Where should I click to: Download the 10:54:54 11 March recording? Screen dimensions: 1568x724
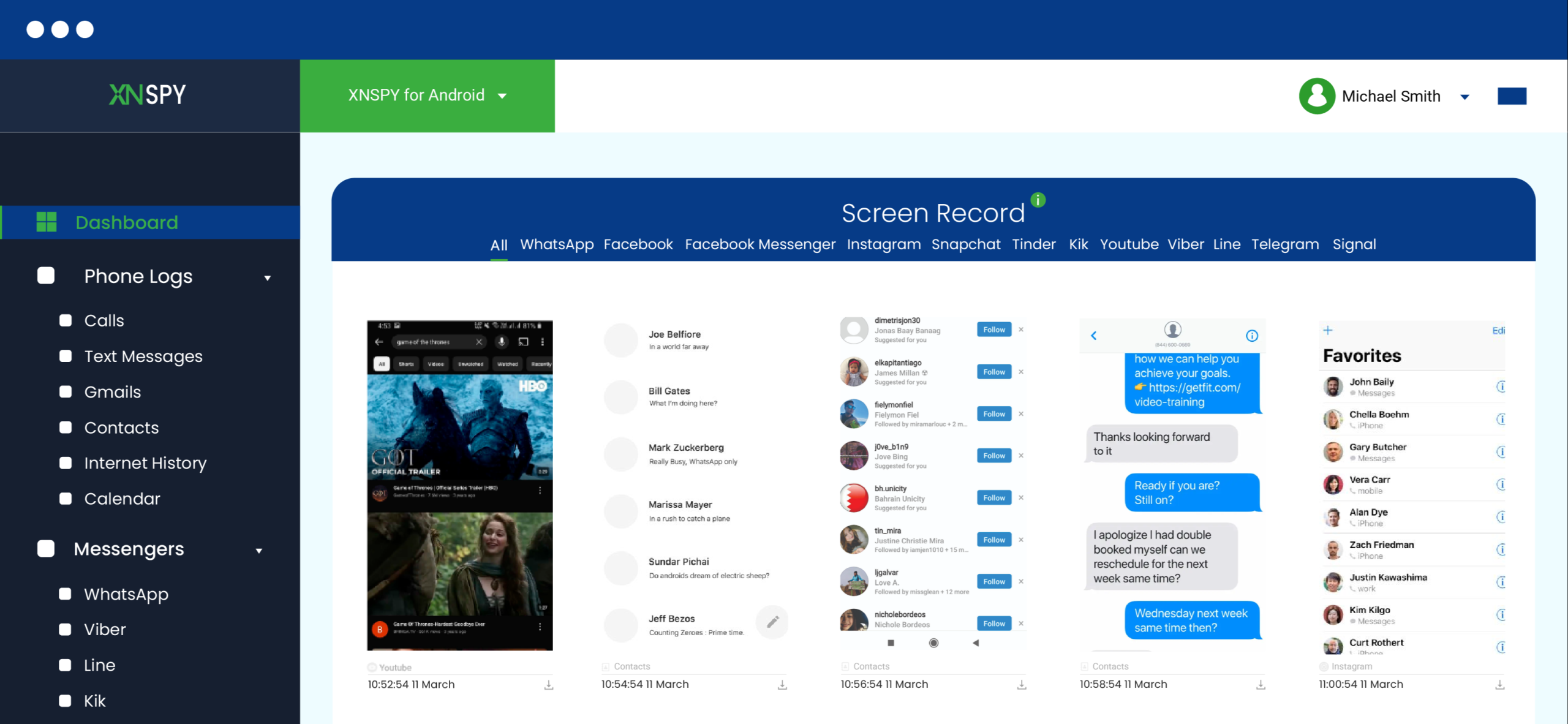(x=782, y=685)
